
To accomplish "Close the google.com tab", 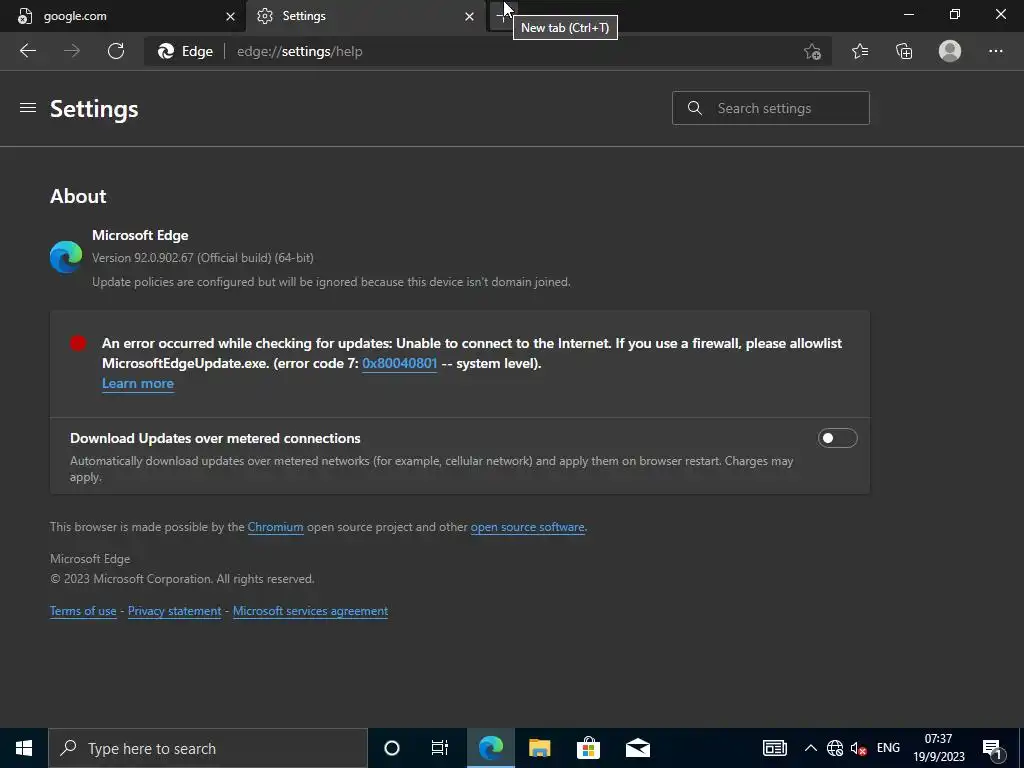I will (x=230, y=16).
